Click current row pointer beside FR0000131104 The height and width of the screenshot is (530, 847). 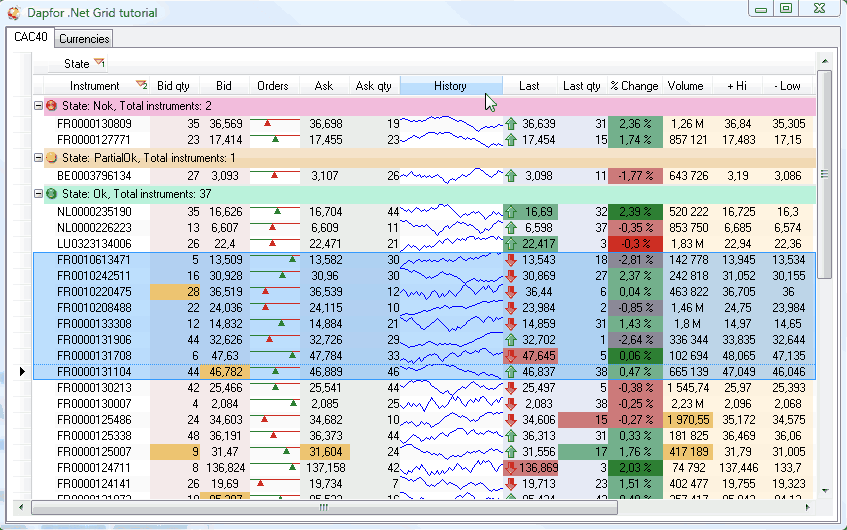tap(22, 372)
